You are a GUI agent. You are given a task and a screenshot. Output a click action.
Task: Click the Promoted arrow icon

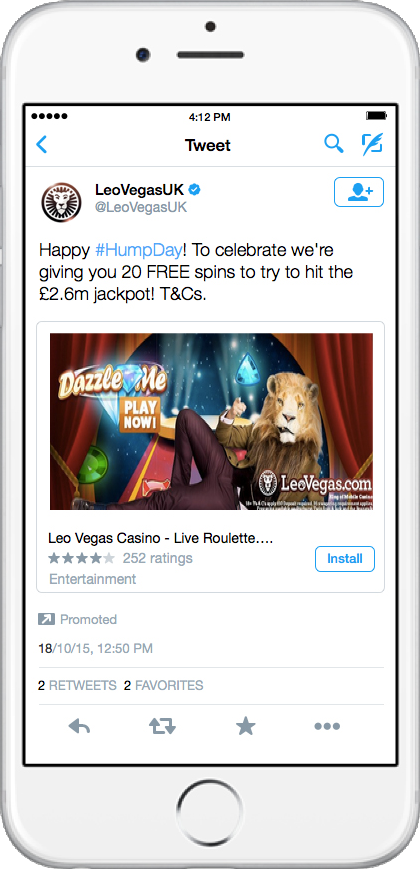(x=46, y=619)
